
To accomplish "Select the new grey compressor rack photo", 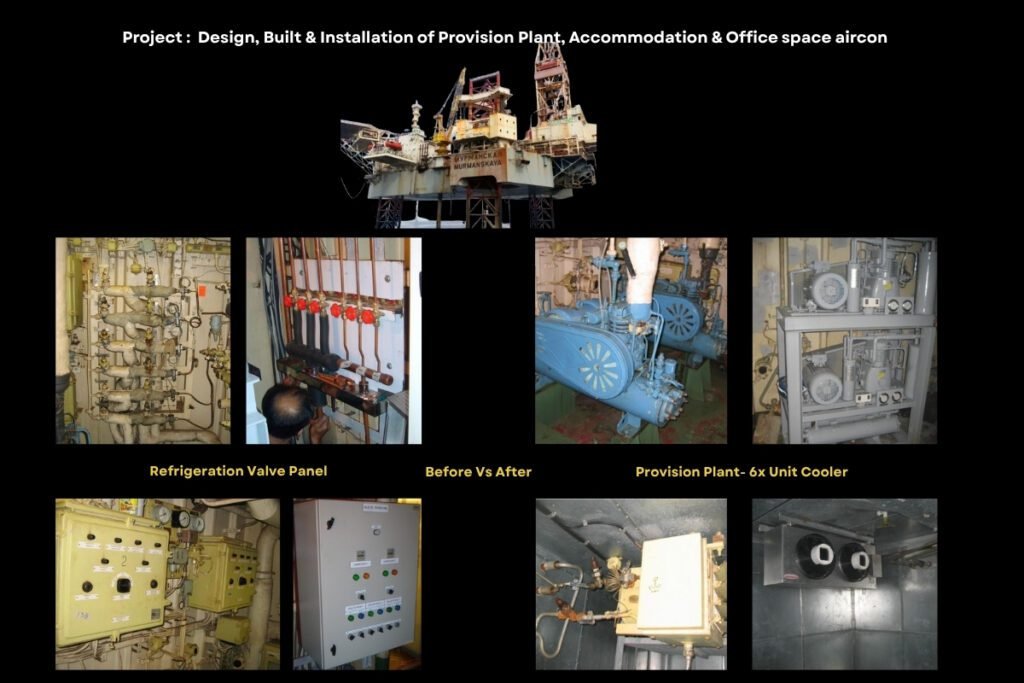I will tap(844, 340).
